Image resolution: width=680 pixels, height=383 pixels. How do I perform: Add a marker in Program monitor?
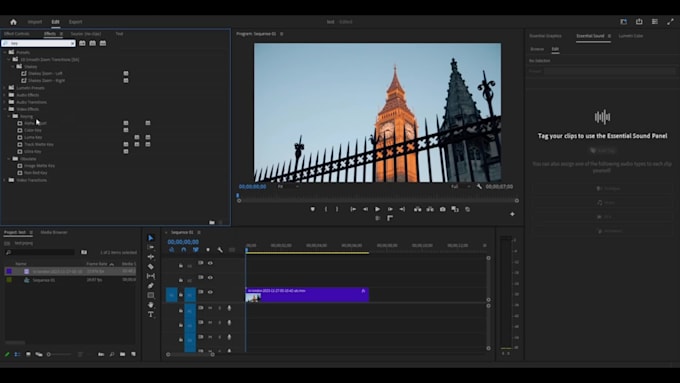coord(313,209)
